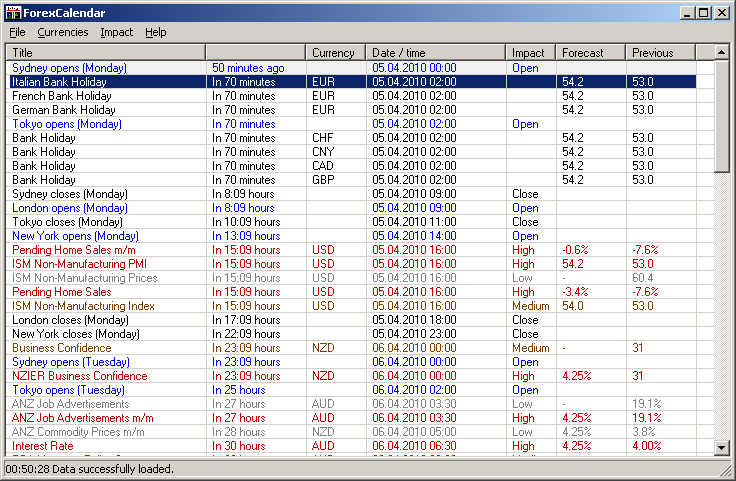Click the scrollbar down arrow

tap(722, 447)
